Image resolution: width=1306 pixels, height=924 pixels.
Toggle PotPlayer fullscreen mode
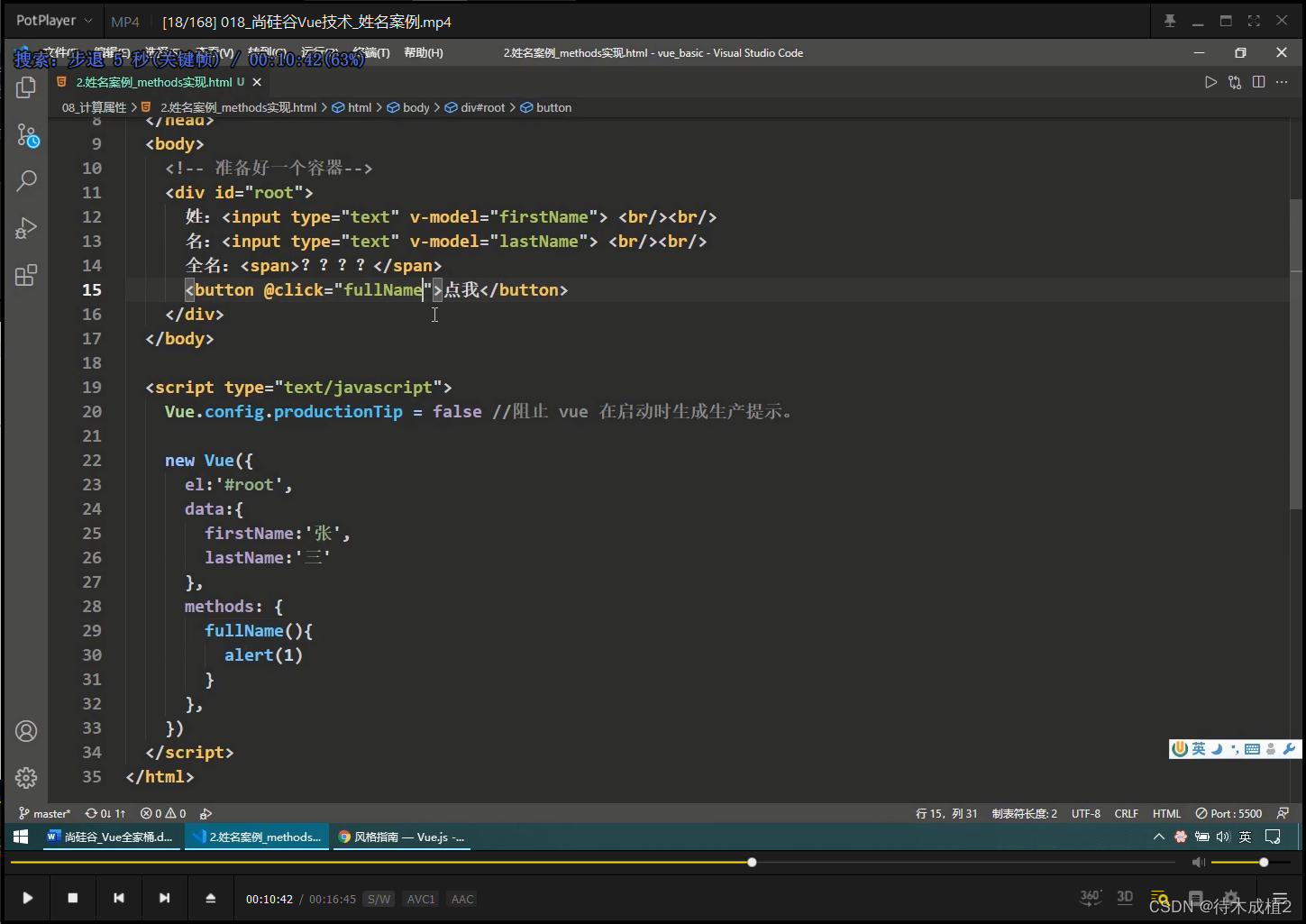(x=1254, y=21)
